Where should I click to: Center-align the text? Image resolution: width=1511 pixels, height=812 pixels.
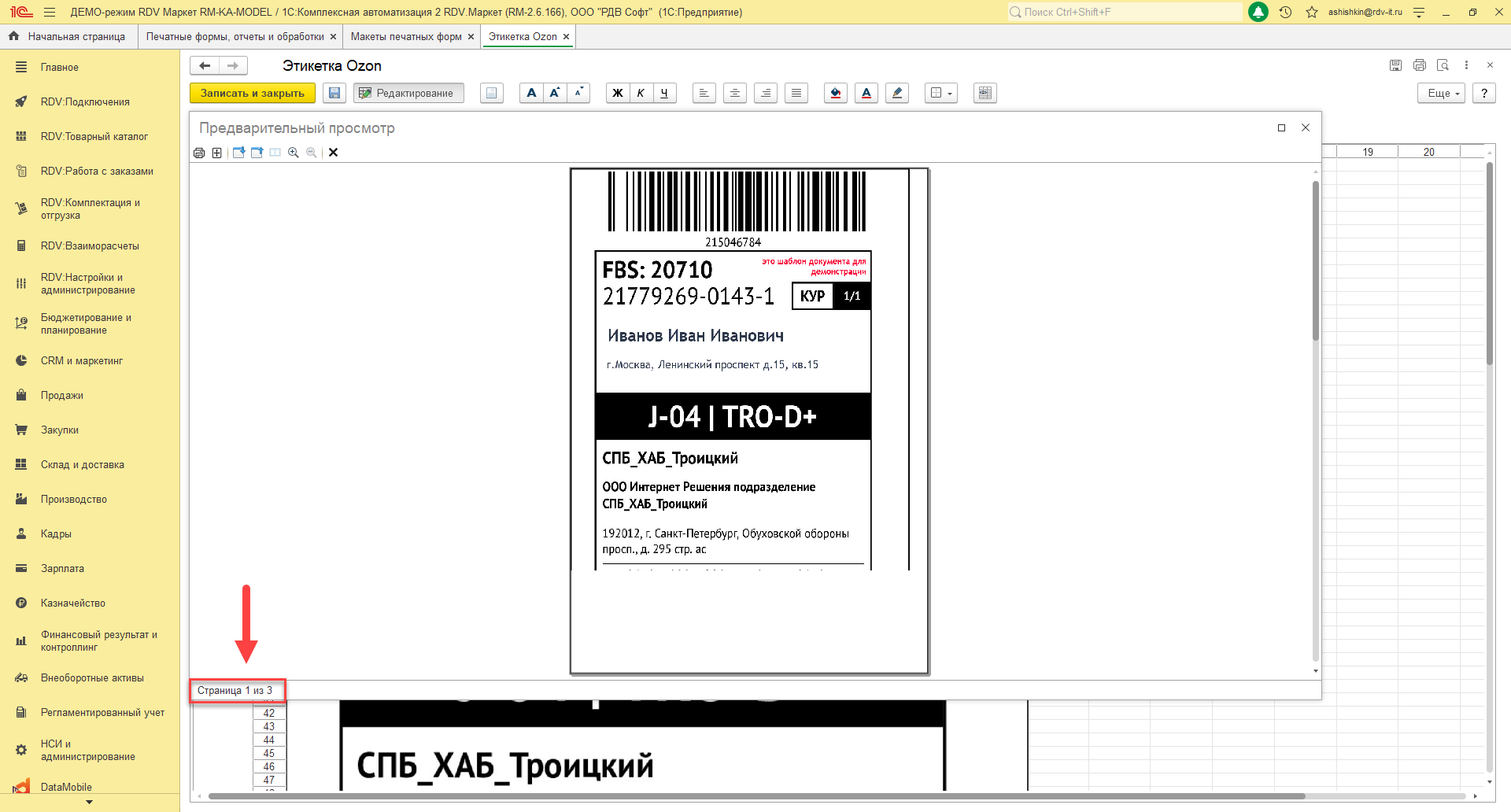click(735, 93)
